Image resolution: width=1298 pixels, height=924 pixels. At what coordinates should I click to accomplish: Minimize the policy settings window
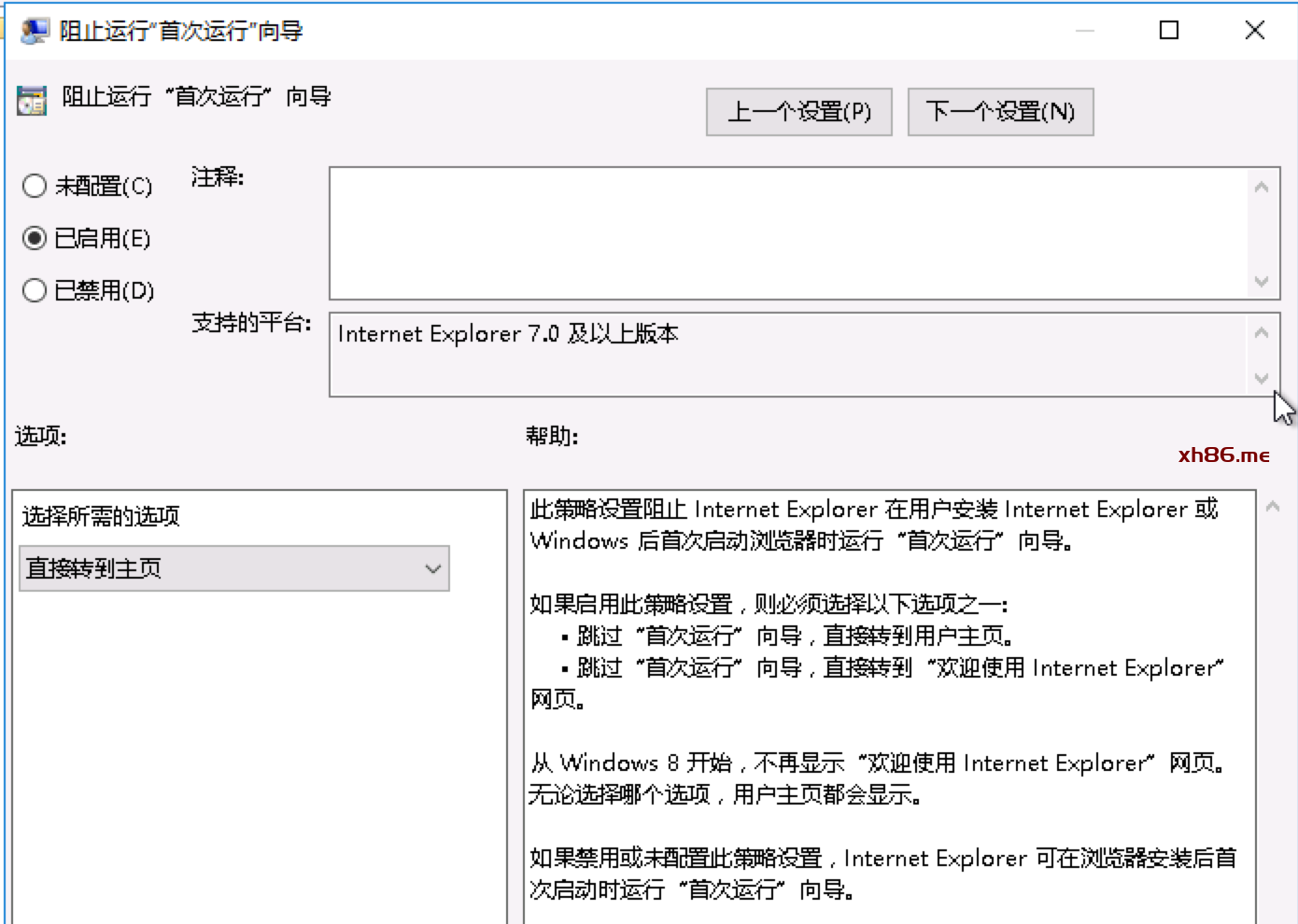point(1084,31)
